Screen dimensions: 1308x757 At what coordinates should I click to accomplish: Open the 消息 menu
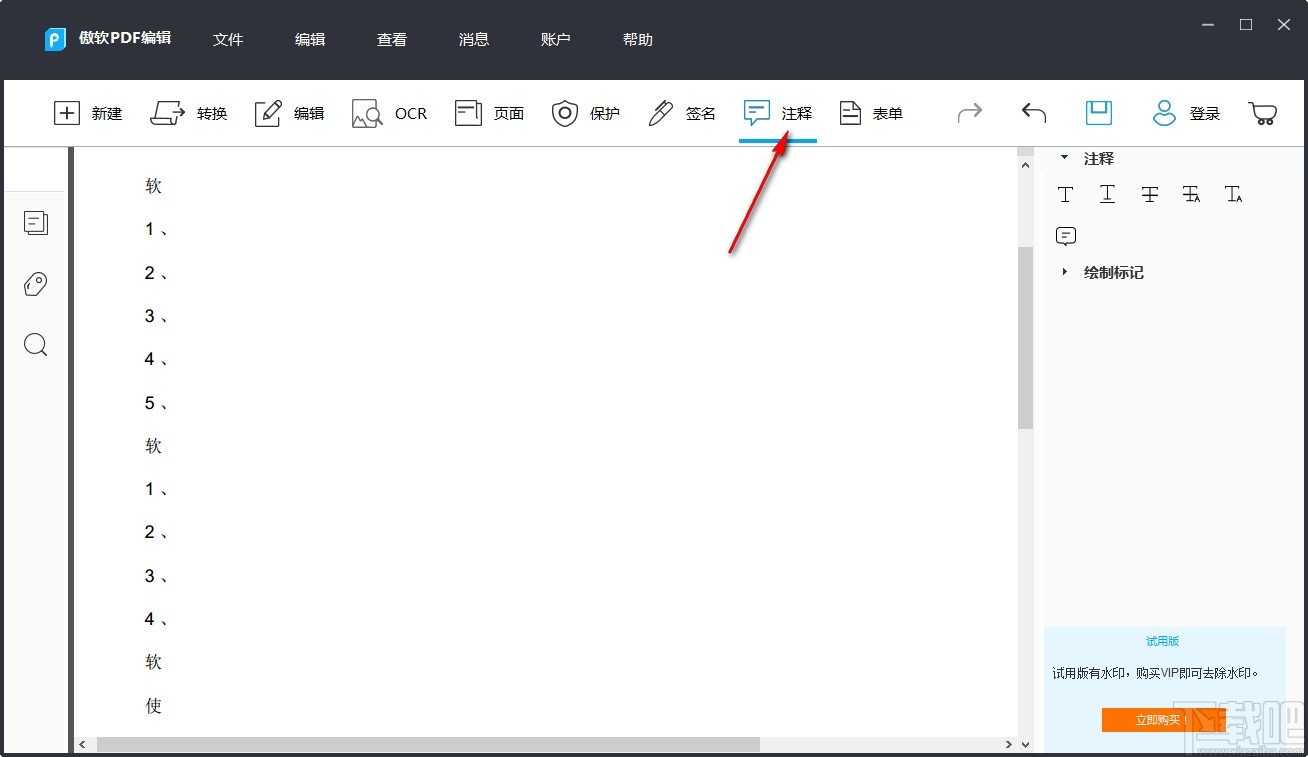point(474,40)
